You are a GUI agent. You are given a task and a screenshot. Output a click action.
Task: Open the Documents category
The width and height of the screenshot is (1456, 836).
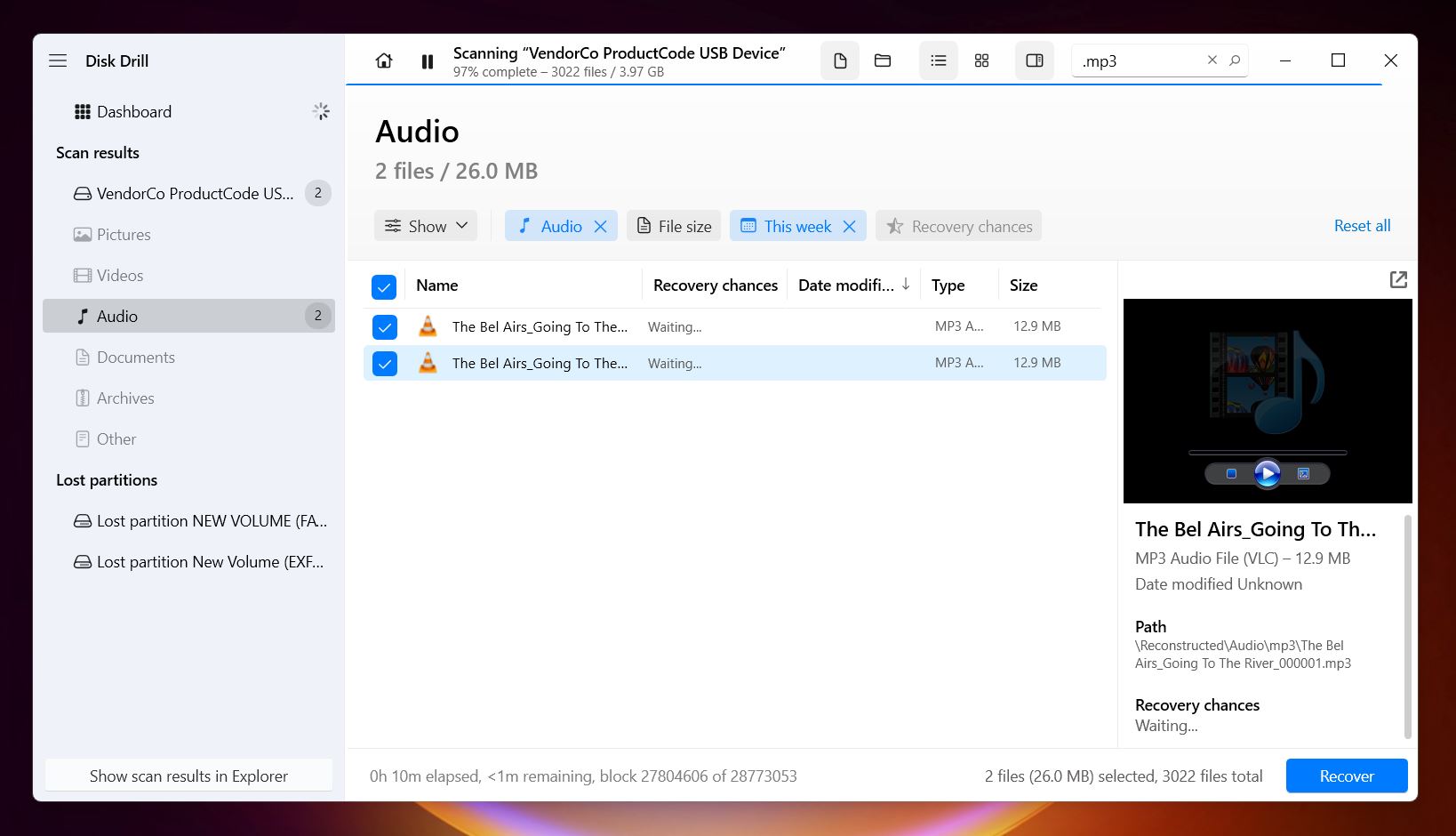pos(188,357)
